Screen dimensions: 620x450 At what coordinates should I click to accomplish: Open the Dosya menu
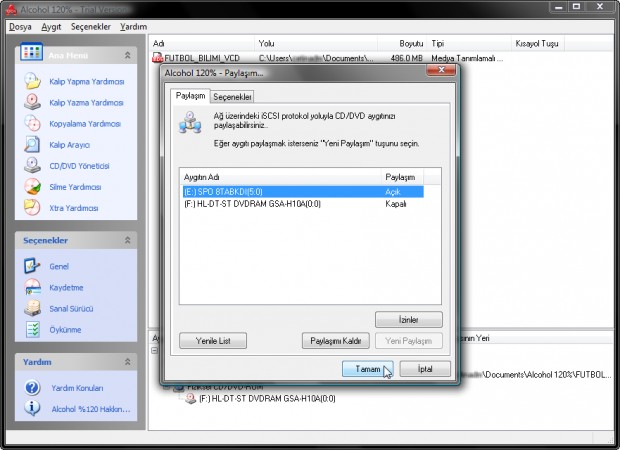(20, 26)
